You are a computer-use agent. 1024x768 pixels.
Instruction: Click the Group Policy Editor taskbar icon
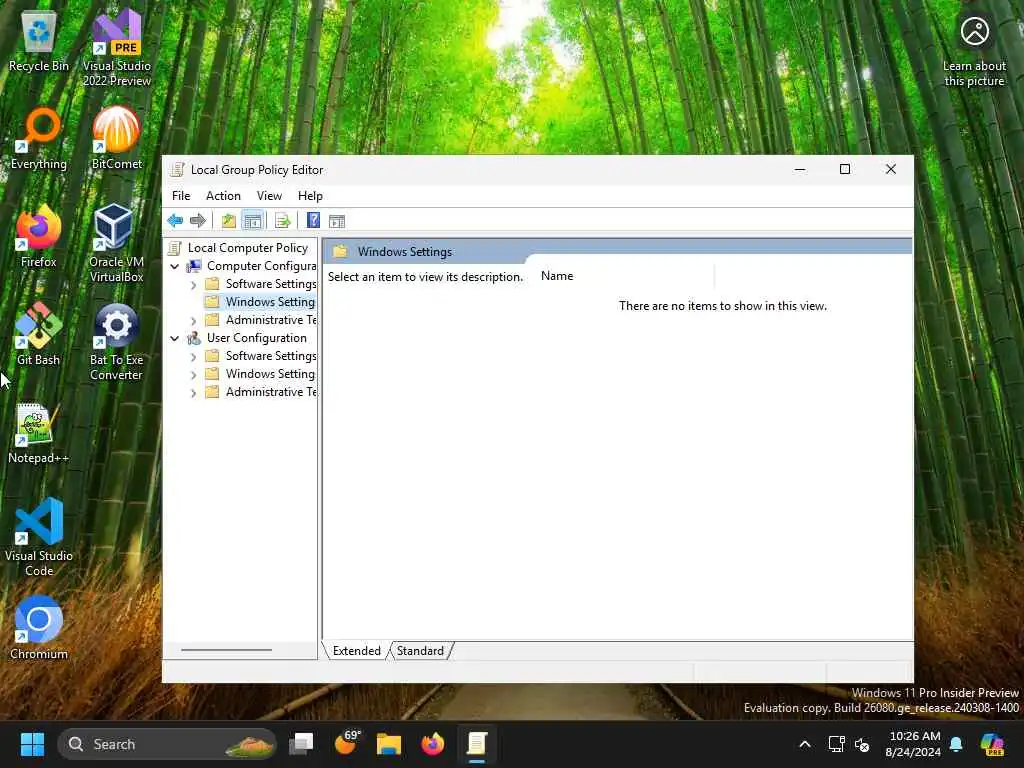pyautogui.click(x=477, y=744)
